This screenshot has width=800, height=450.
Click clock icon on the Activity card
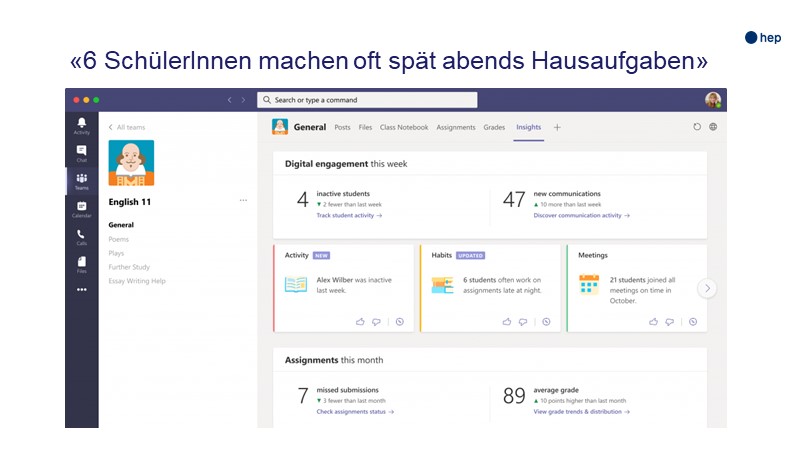pos(399,322)
